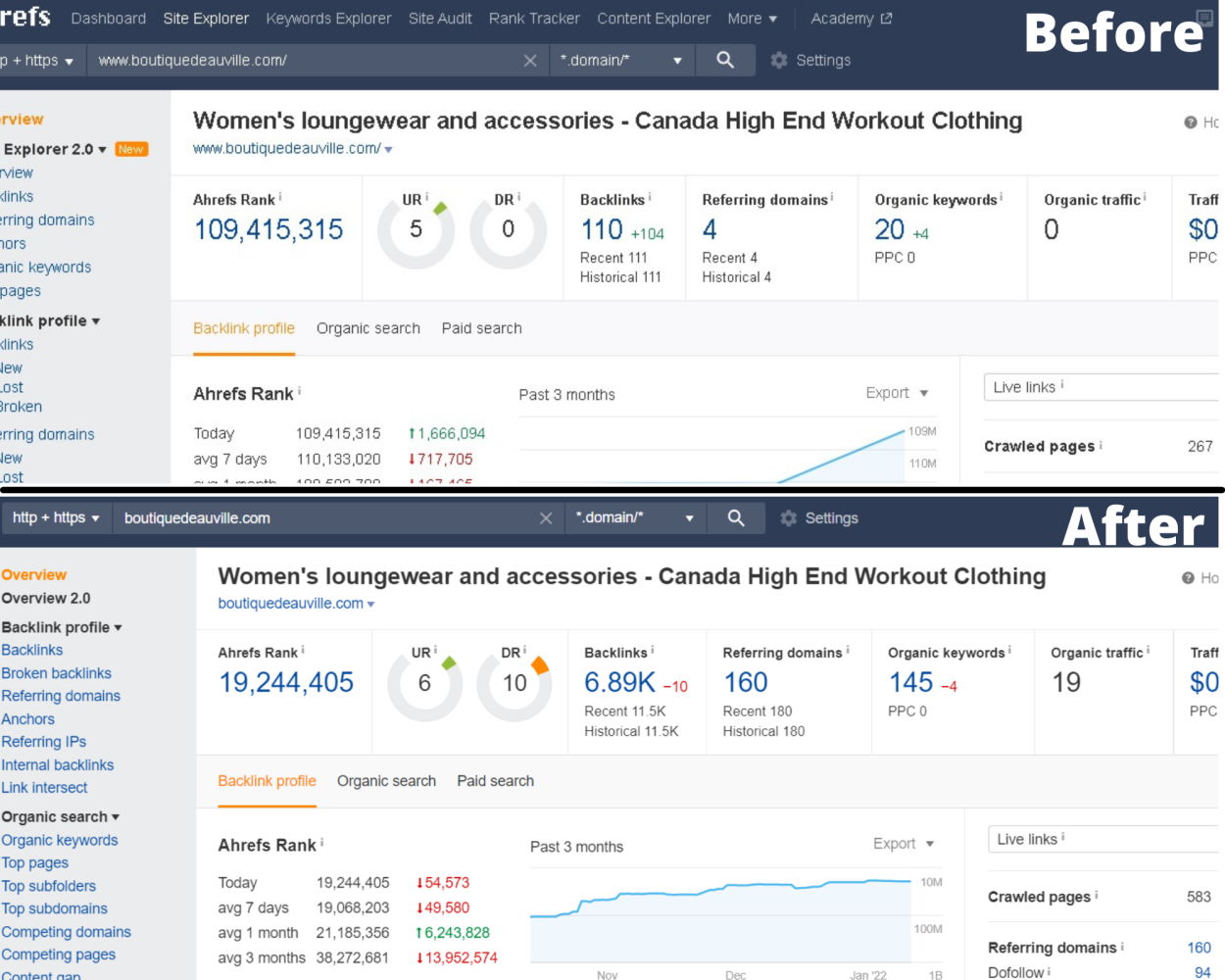Image resolution: width=1225 pixels, height=980 pixels.
Task: Open the *.domain/* mode dropdown in Before panel
Action: pos(621,61)
